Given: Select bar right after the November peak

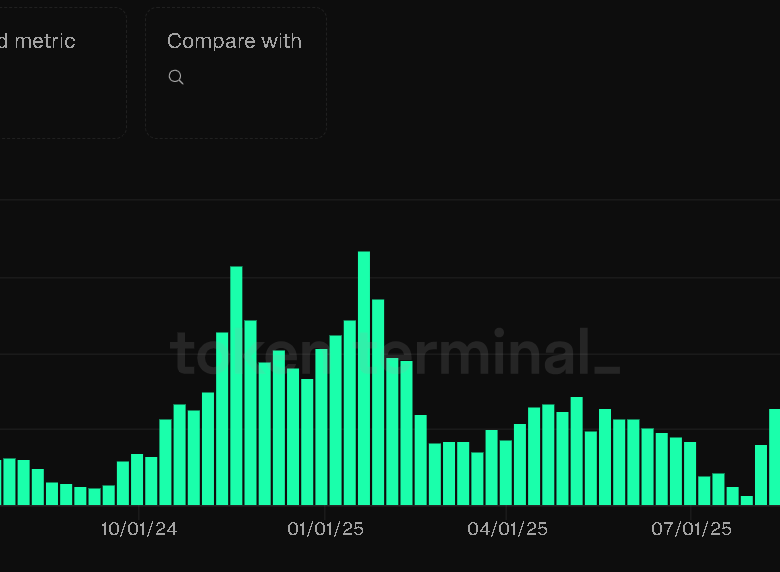Looking at the screenshot, I should [250, 412].
